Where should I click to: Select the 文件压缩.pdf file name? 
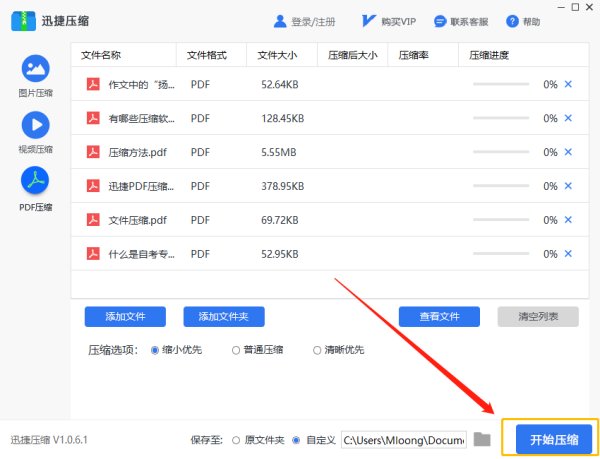coord(138,220)
